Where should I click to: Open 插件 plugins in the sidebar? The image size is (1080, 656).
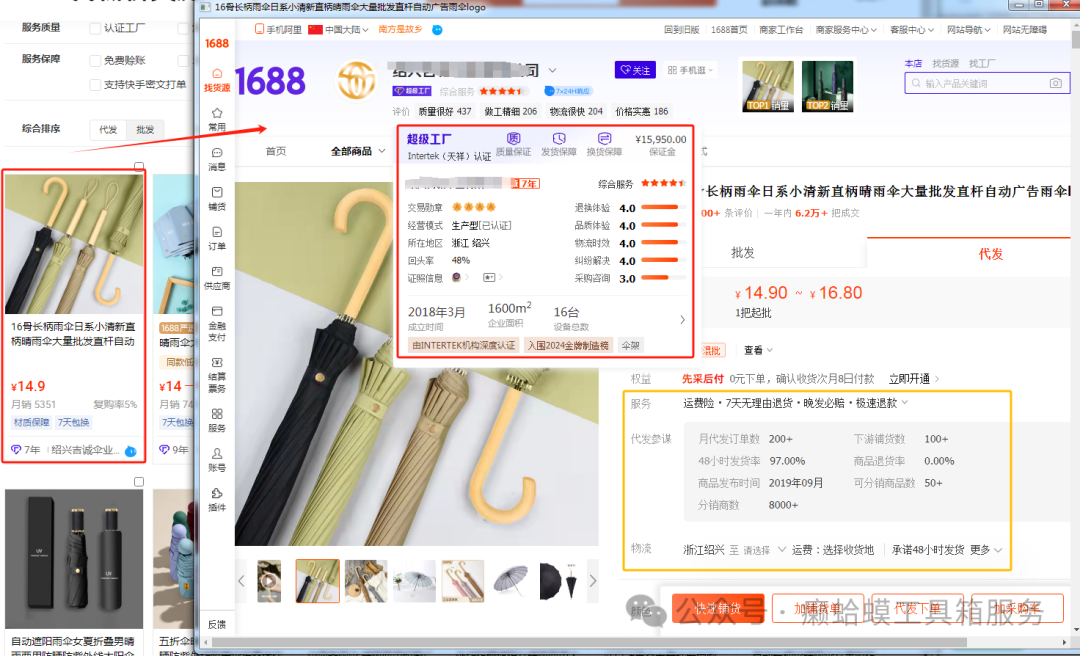coord(217,500)
